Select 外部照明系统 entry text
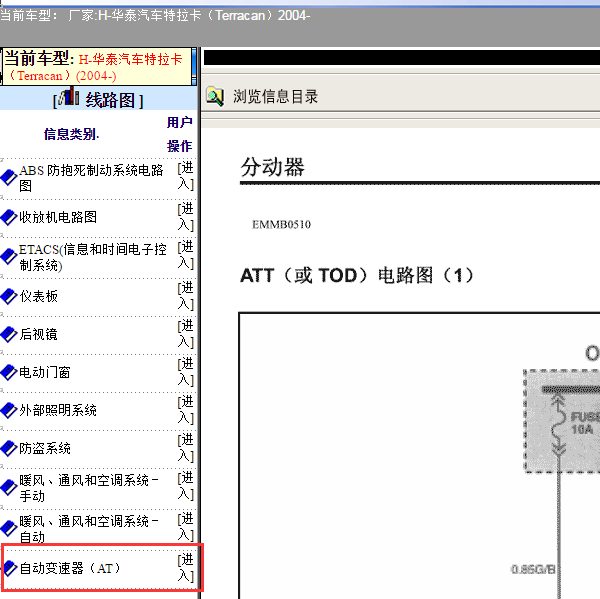 click(58, 410)
